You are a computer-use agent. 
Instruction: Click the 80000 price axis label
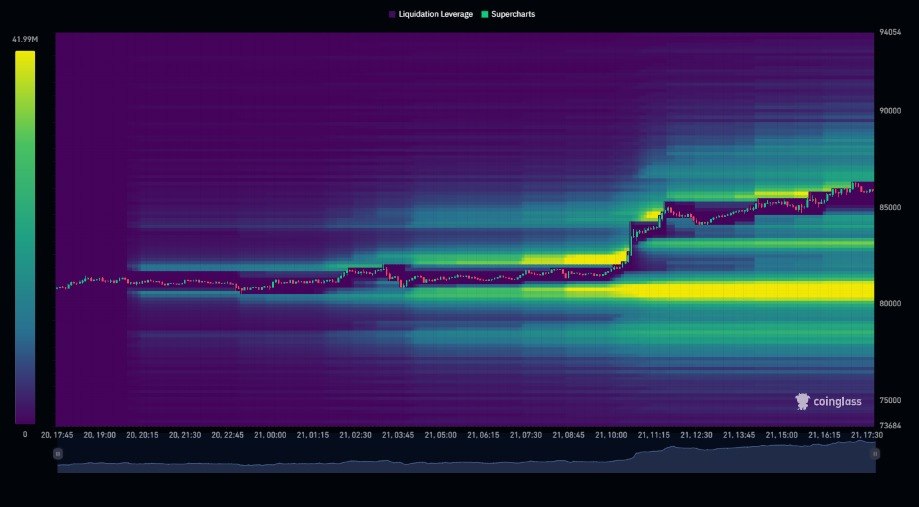click(x=890, y=304)
